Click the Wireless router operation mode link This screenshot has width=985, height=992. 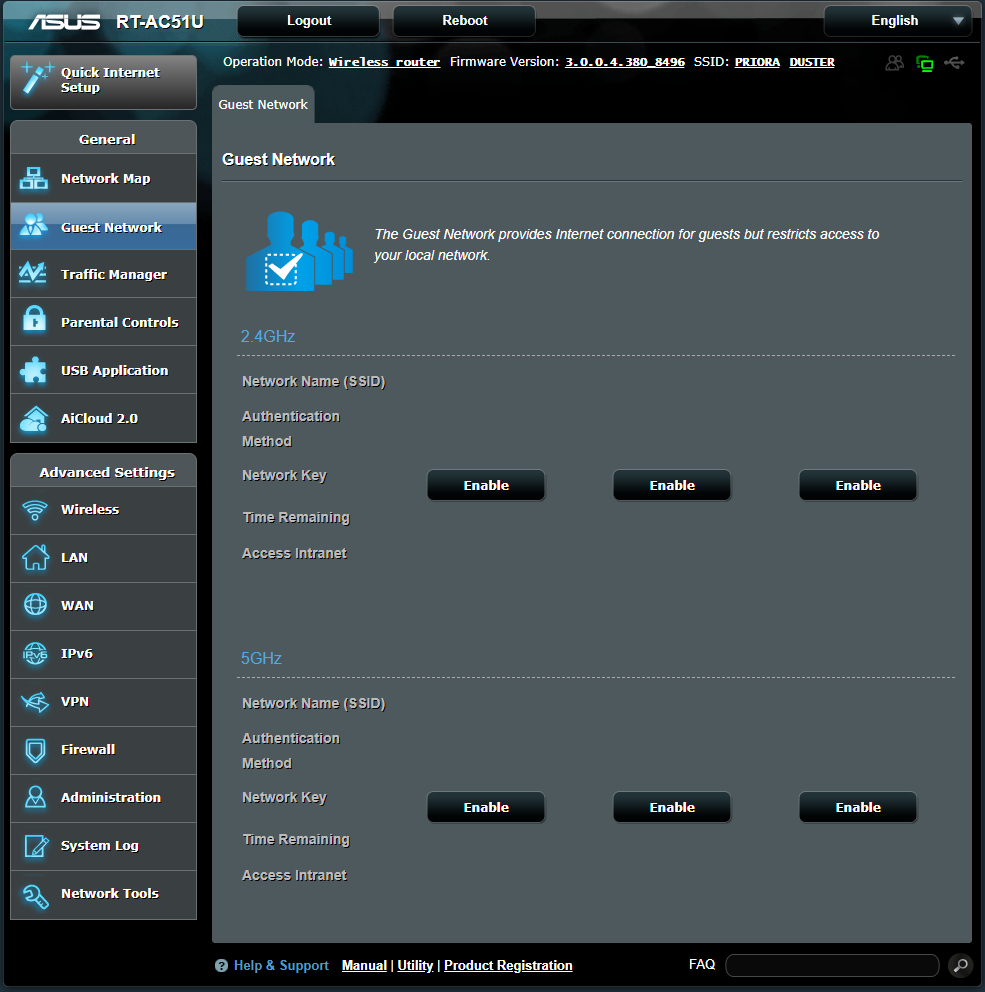click(x=384, y=62)
